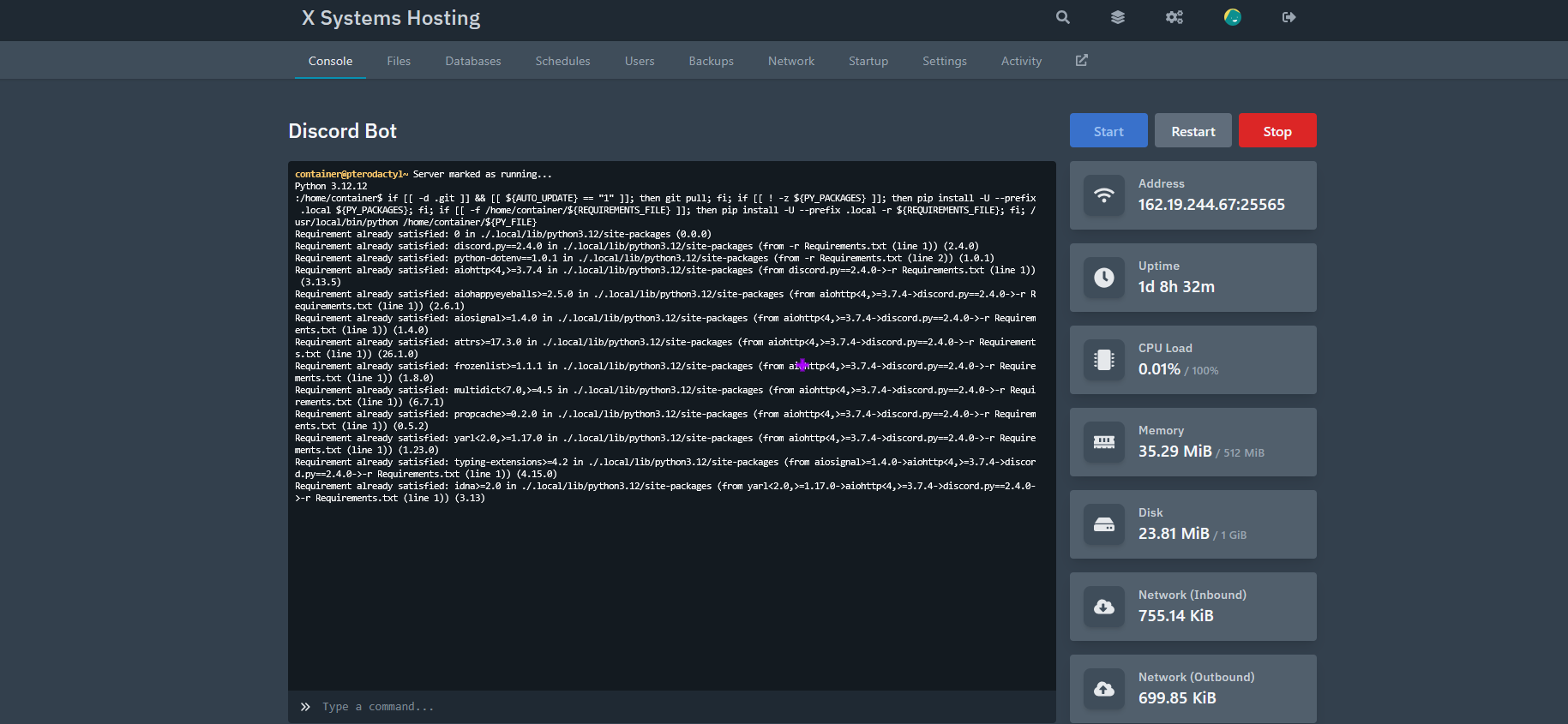Click the CPU Load label

(1165, 348)
